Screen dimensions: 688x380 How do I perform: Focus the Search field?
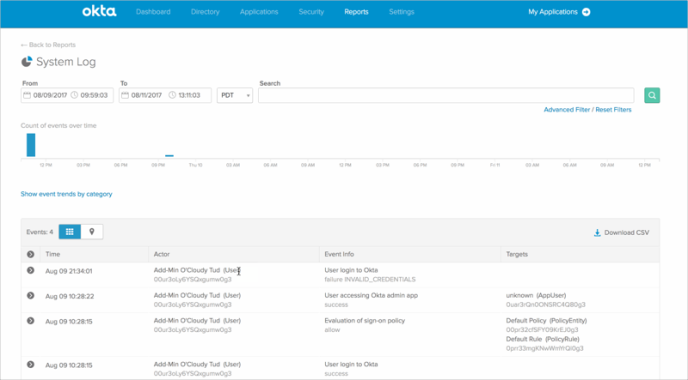point(446,95)
